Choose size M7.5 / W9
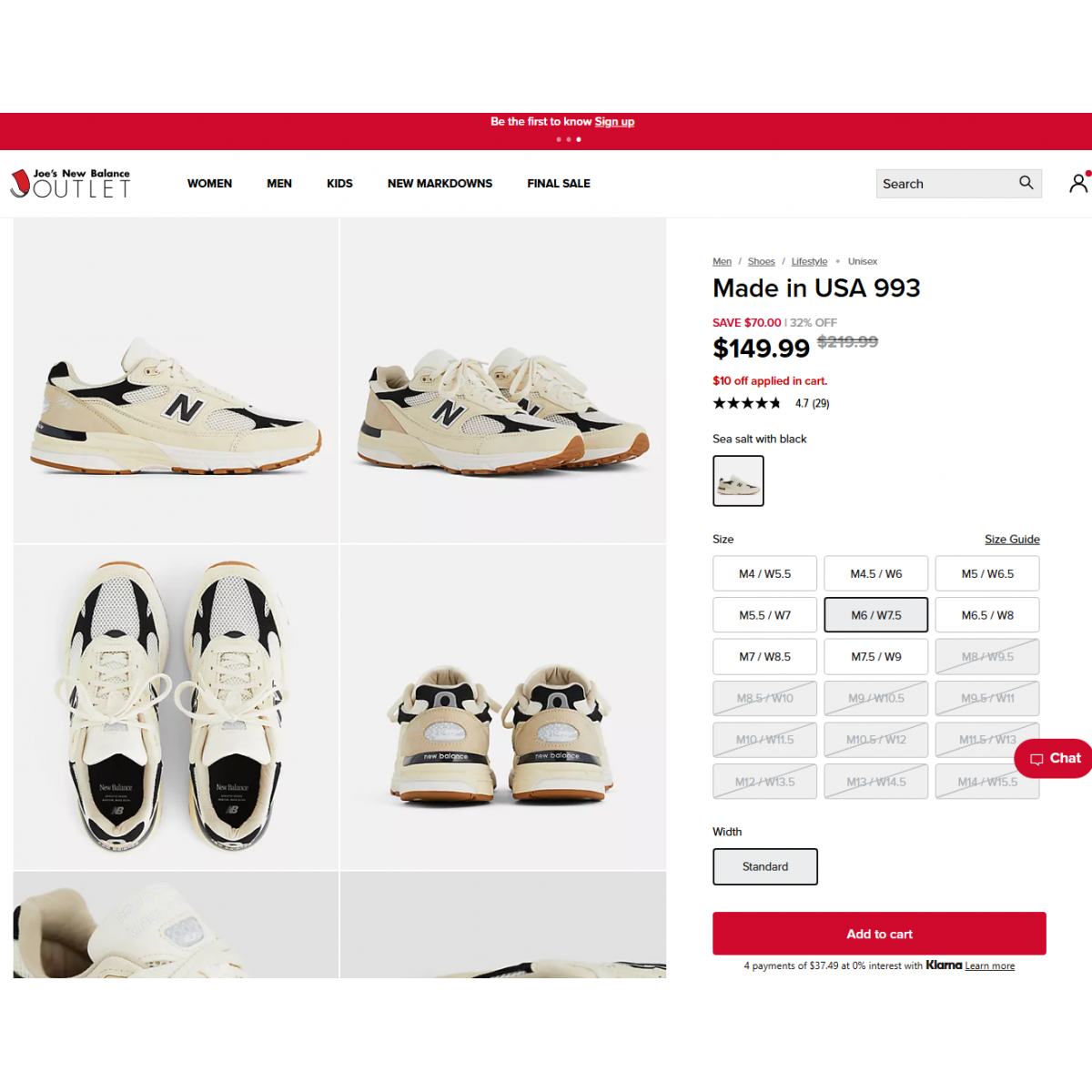 pyautogui.click(x=876, y=656)
